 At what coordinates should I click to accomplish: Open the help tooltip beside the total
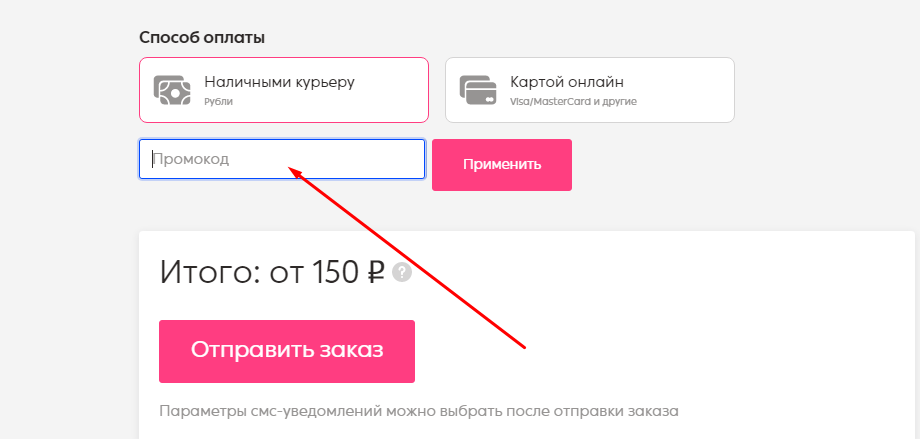point(402,272)
